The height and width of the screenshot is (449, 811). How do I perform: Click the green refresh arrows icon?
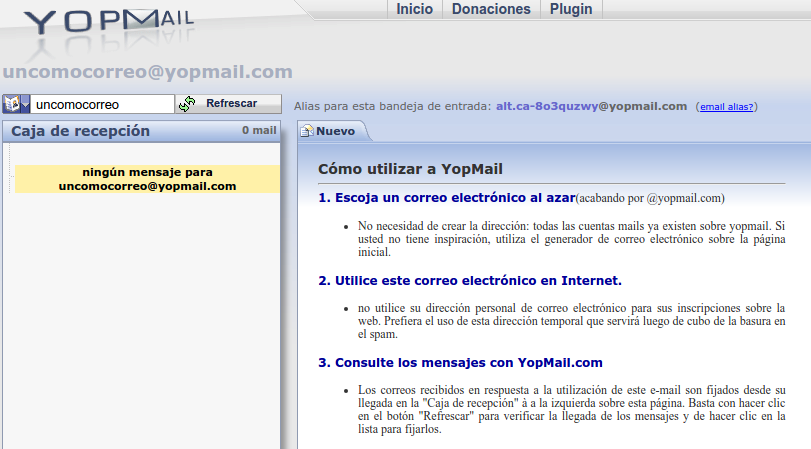click(187, 104)
